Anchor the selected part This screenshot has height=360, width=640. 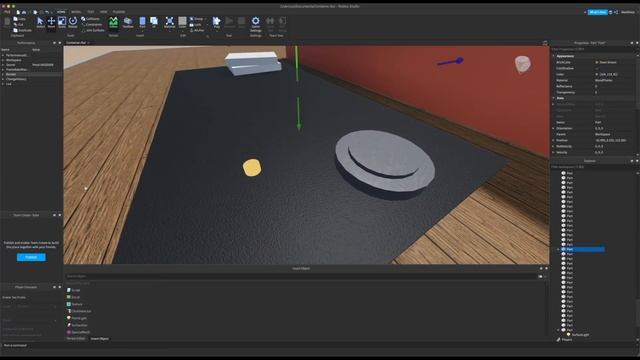(197, 30)
